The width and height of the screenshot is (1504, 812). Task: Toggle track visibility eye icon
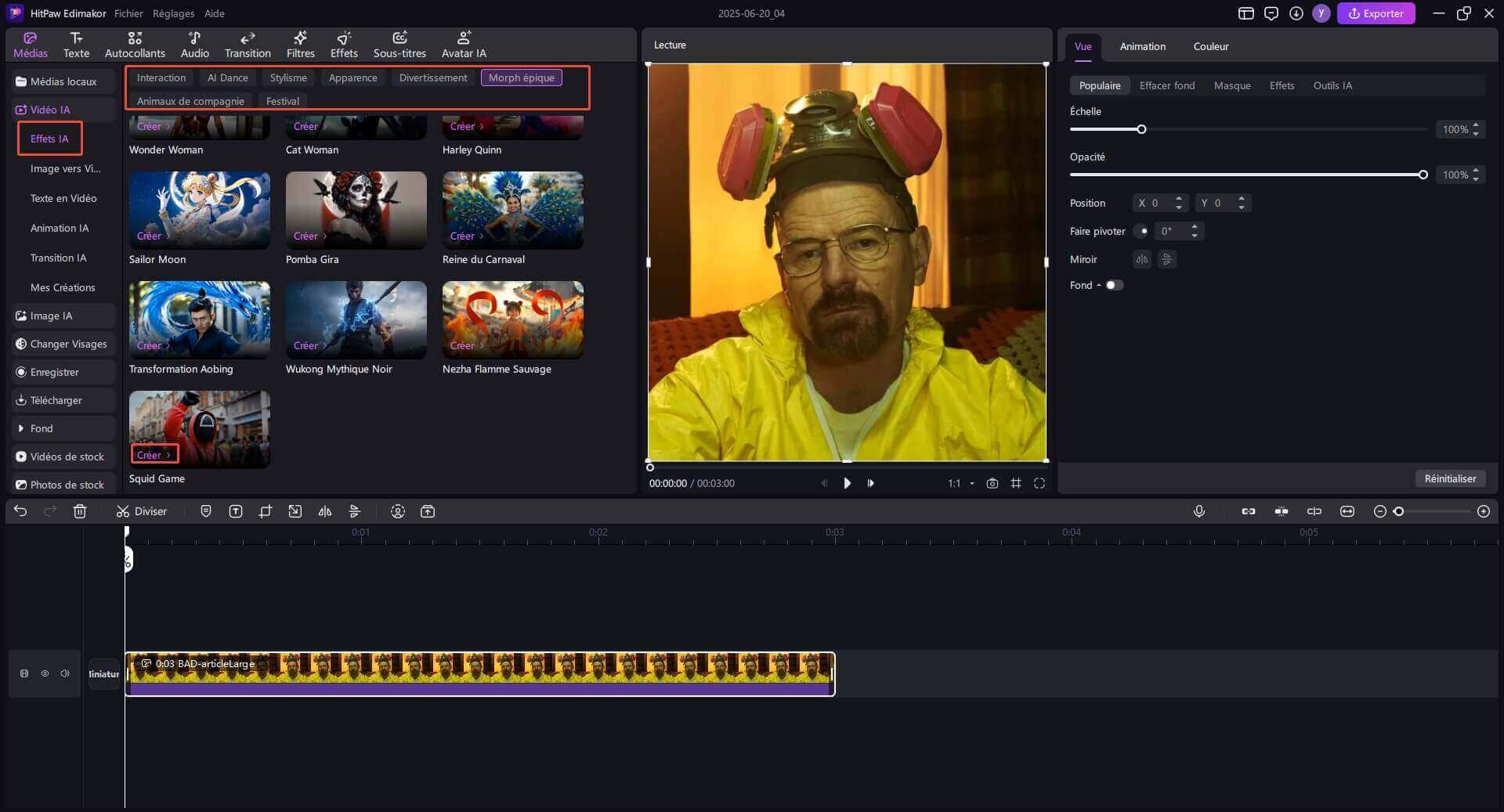45,673
